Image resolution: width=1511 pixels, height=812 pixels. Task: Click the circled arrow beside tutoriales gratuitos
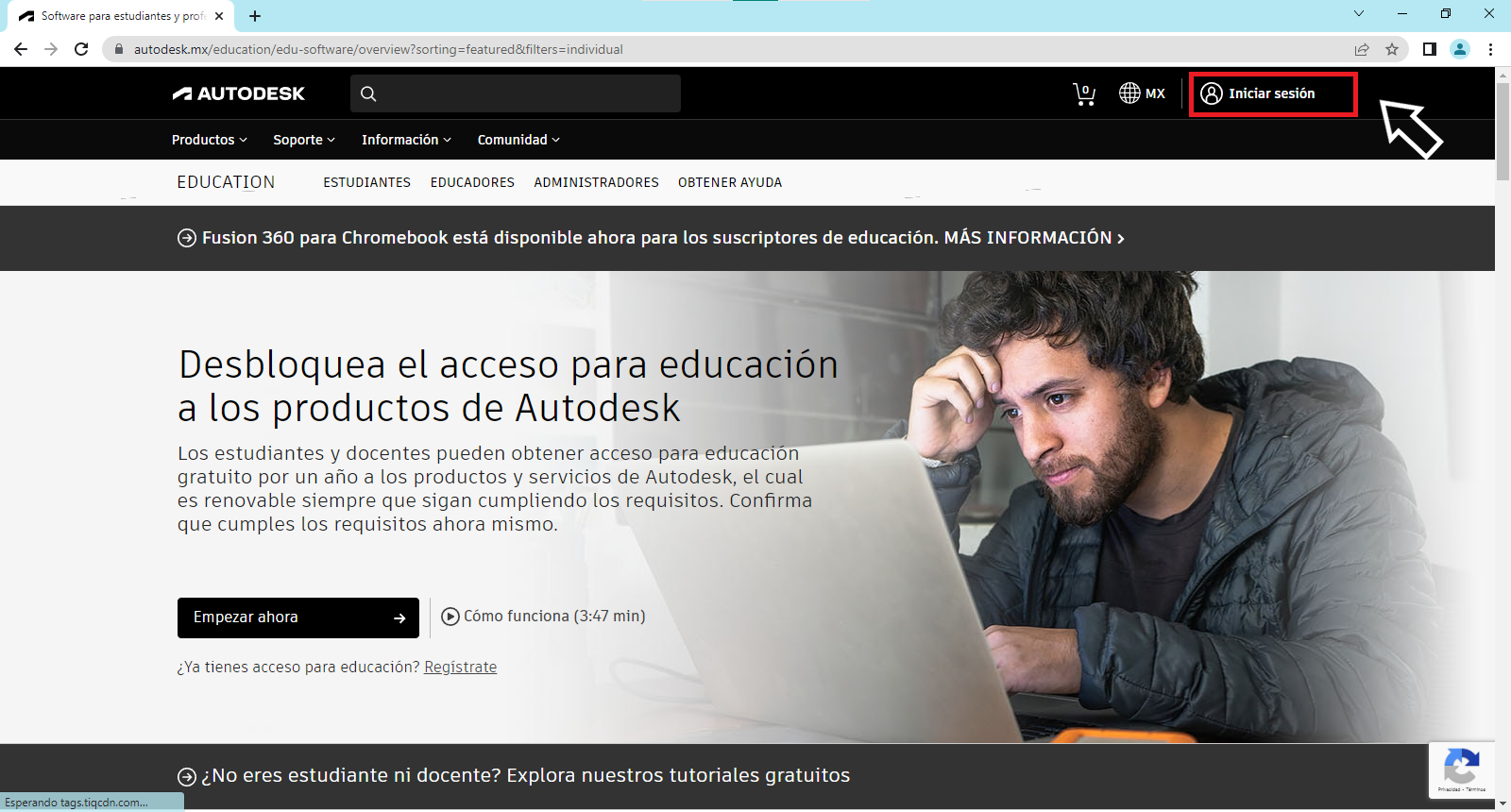(x=187, y=776)
